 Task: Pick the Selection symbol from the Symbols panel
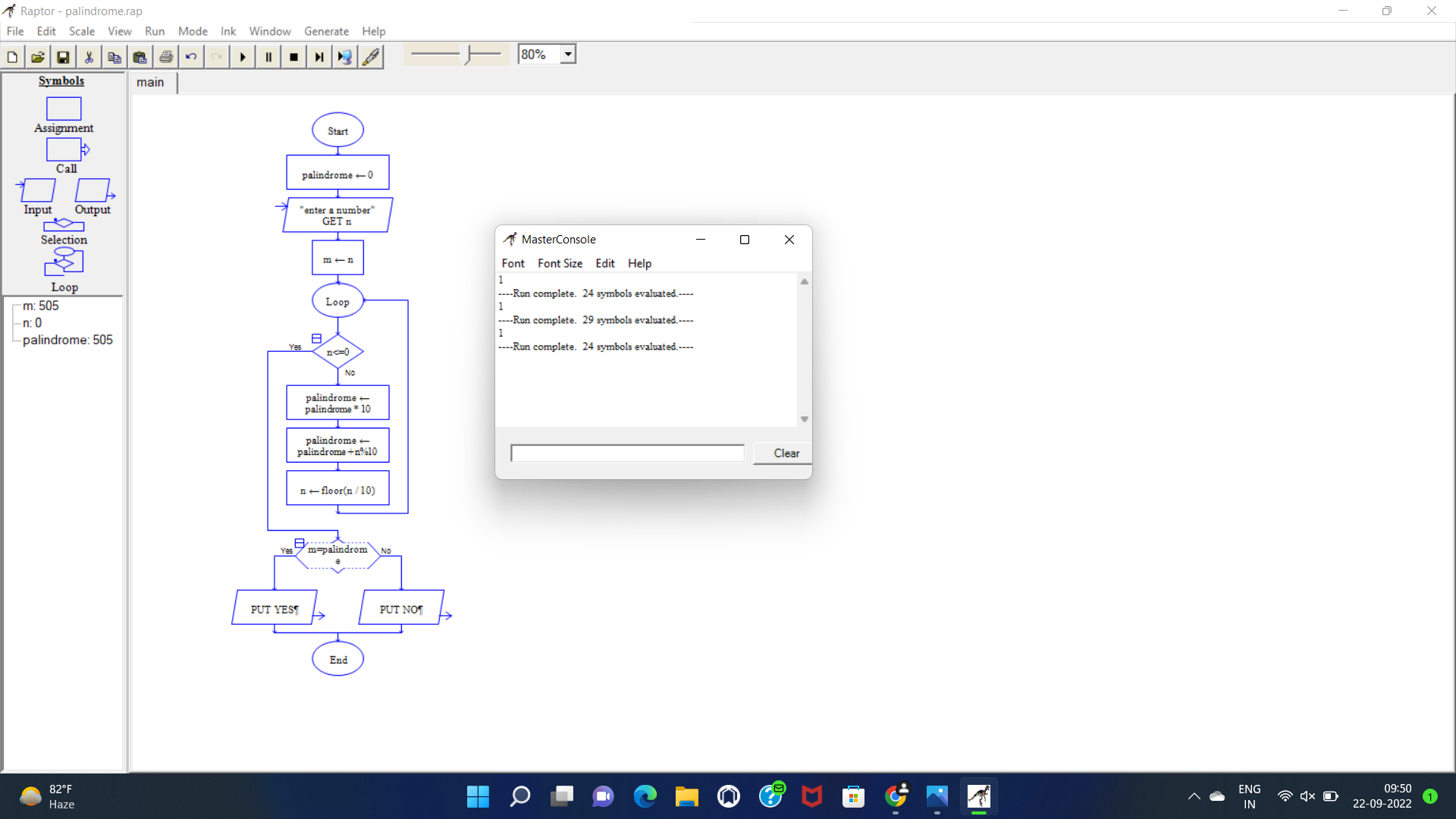click(x=63, y=226)
